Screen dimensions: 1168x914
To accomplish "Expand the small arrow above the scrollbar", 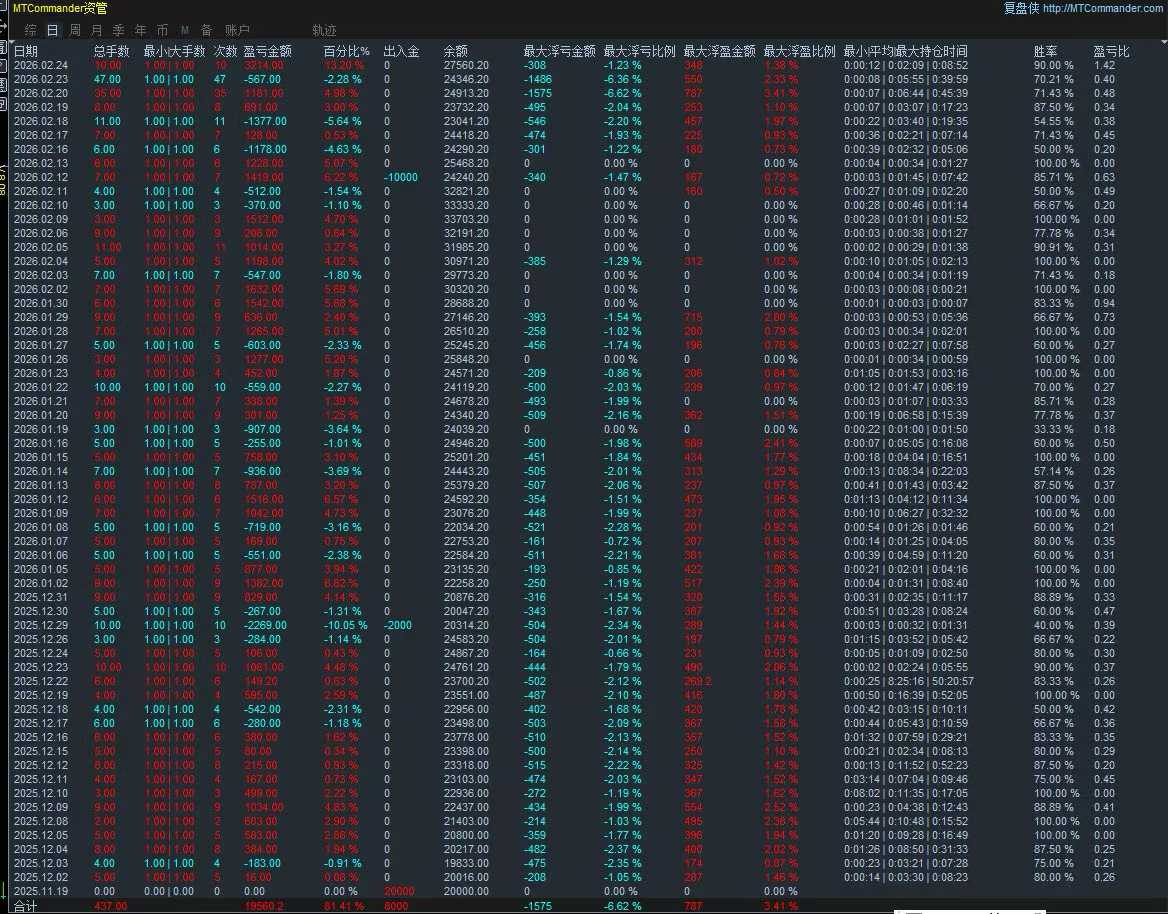I will point(1164,42).
